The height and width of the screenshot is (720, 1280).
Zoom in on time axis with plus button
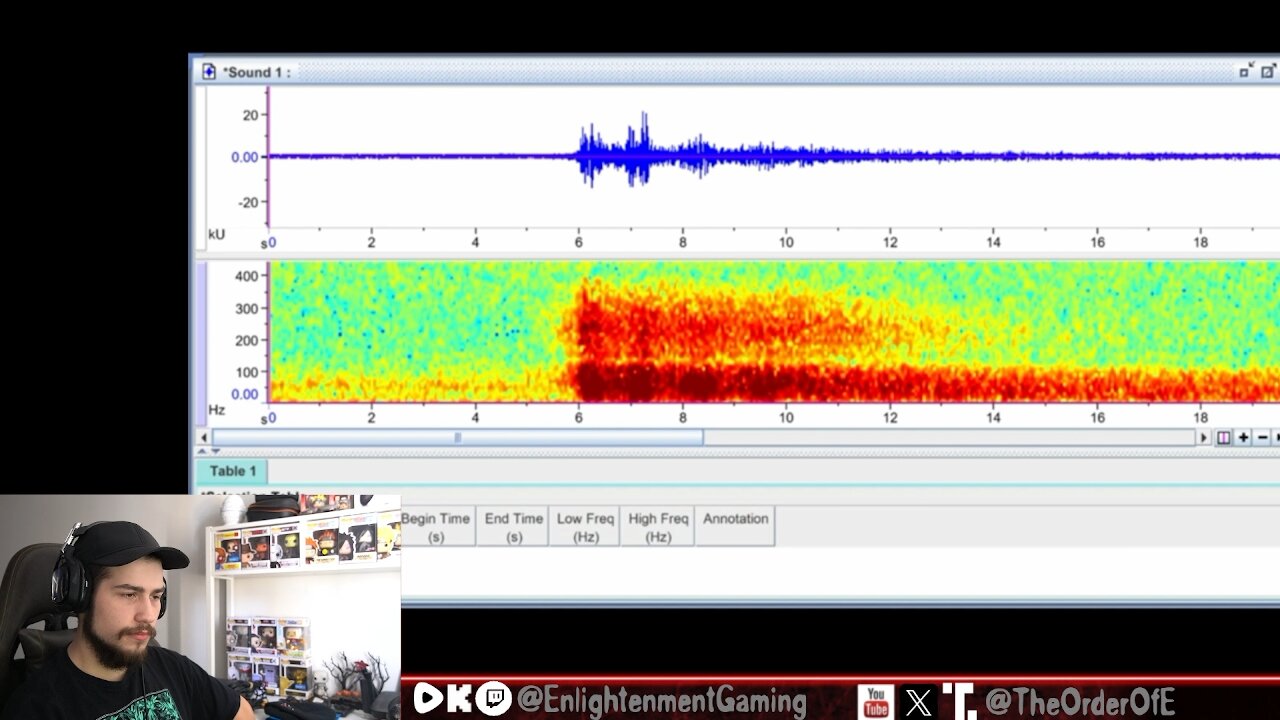point(1243,437)
